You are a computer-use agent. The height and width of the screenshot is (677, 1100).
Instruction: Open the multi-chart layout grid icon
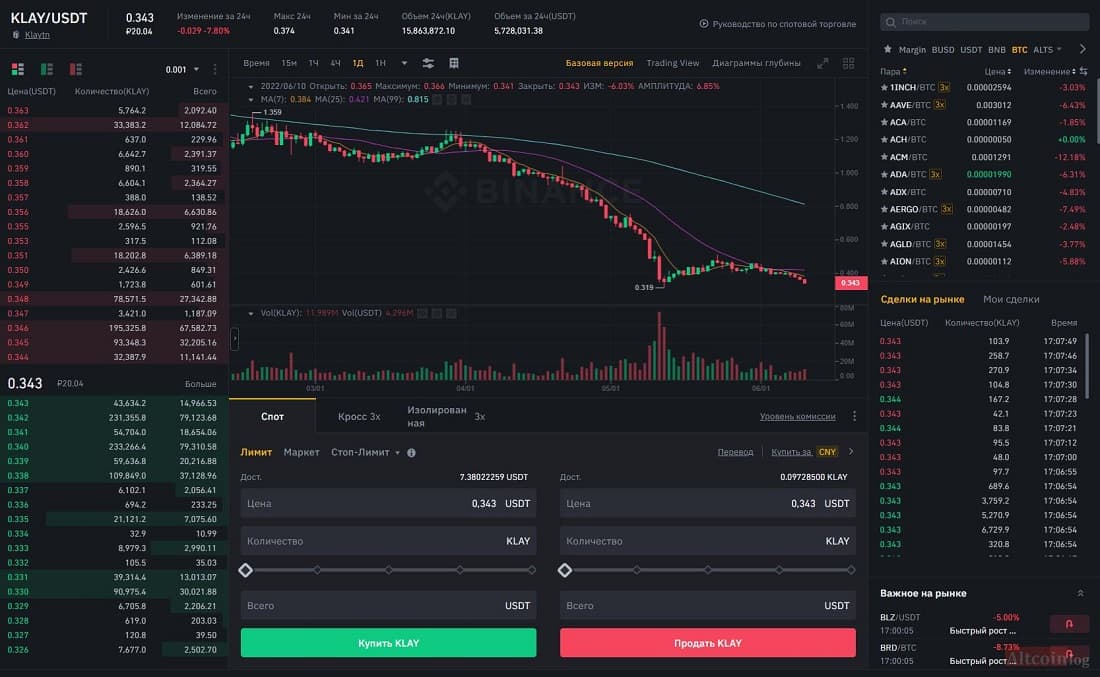pos(848,63)
